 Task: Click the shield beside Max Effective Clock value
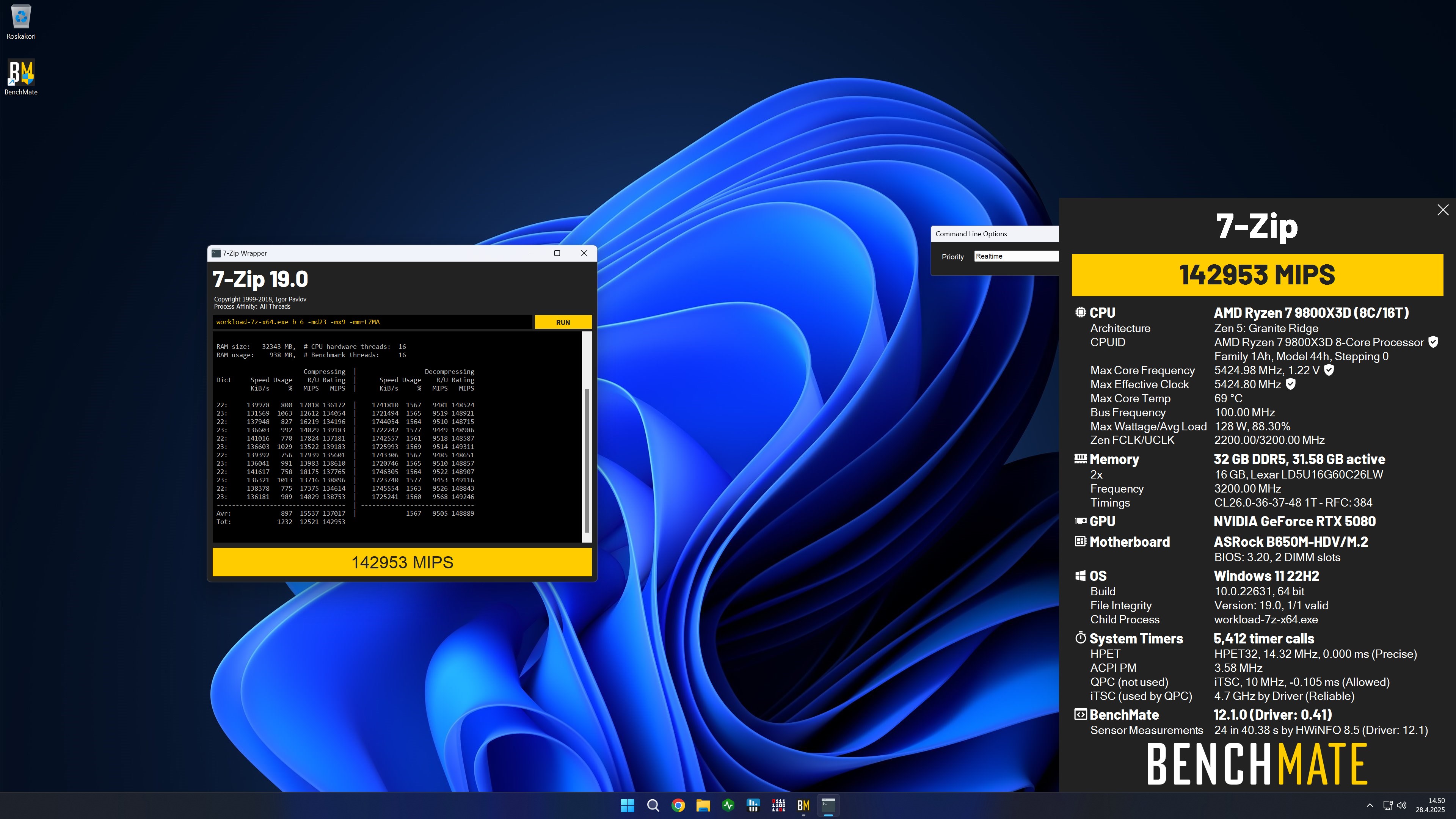(x=1290, y=384)
